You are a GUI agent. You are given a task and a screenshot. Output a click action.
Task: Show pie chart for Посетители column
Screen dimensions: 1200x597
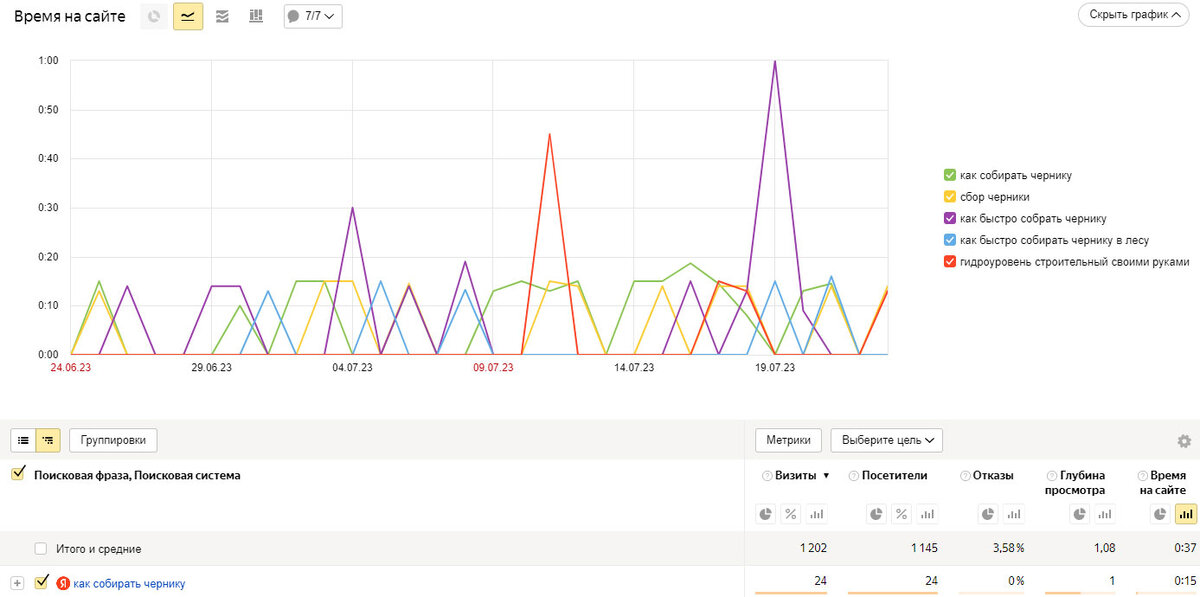877,514
